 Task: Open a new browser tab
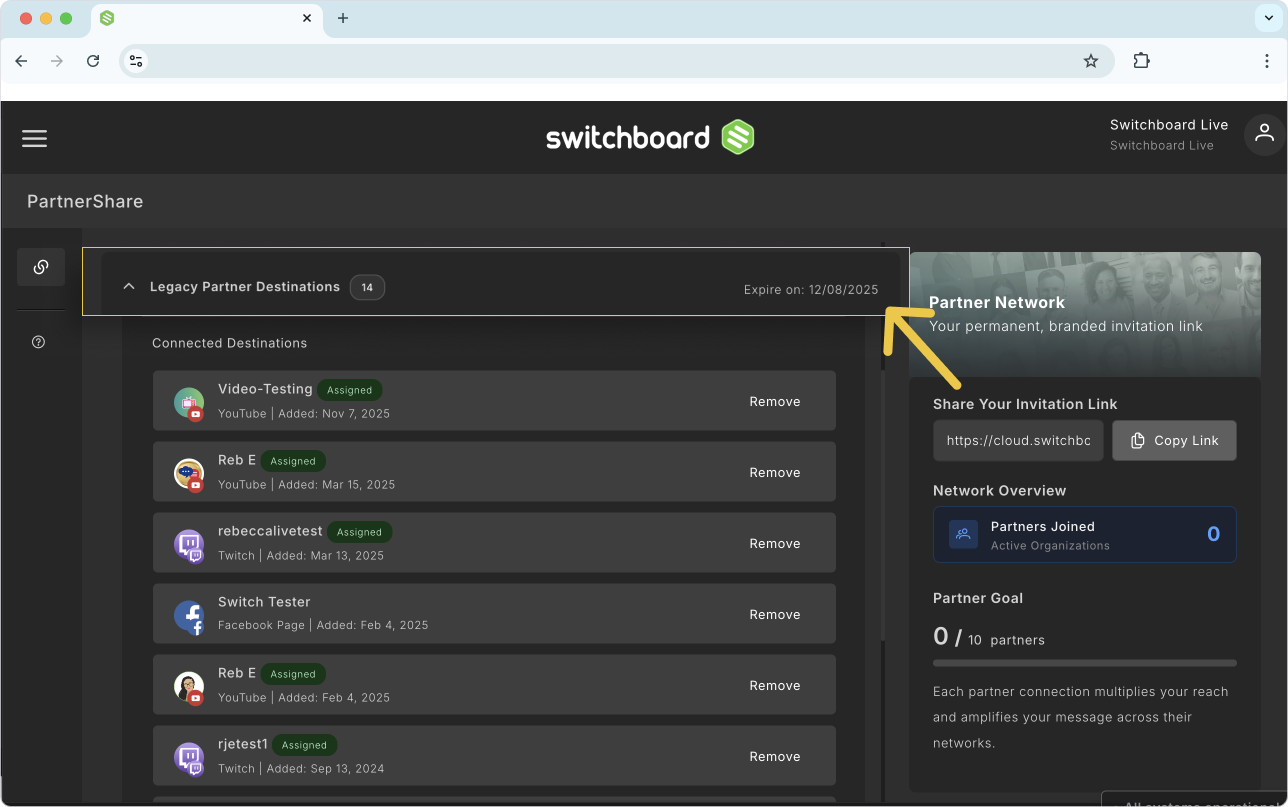click(x=343, y=18)
